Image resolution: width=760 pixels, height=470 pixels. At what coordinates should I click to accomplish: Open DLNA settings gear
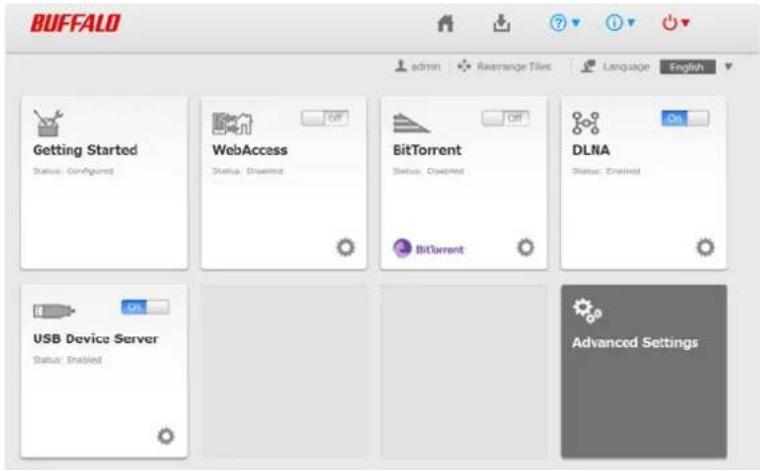(705, 248)
